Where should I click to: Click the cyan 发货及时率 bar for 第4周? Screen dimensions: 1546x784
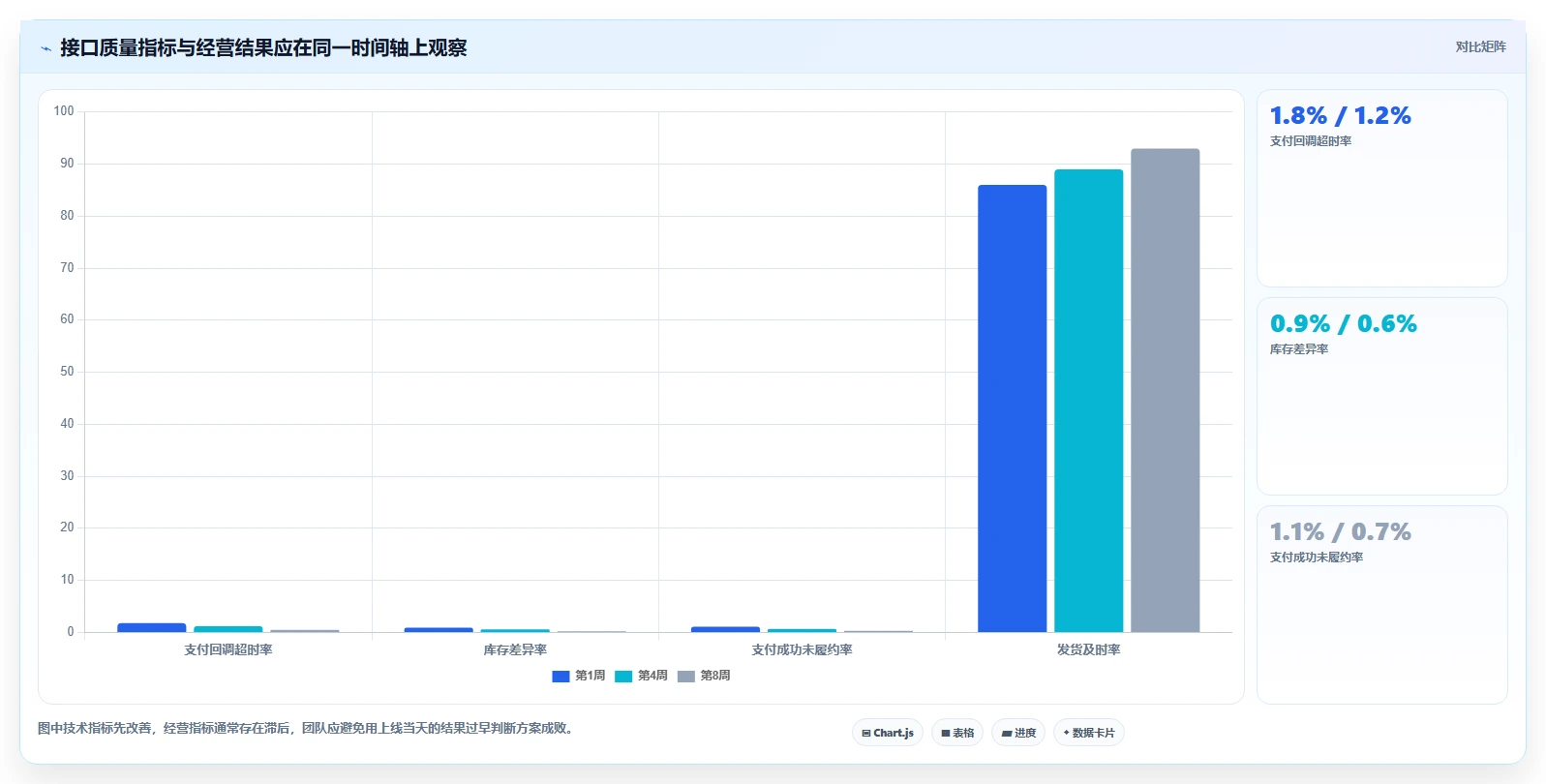point(1088,401)
